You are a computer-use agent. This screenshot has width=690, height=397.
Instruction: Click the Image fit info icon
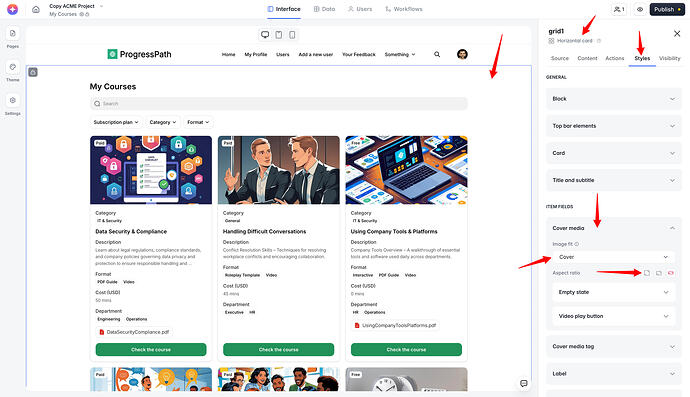[576, 244]
